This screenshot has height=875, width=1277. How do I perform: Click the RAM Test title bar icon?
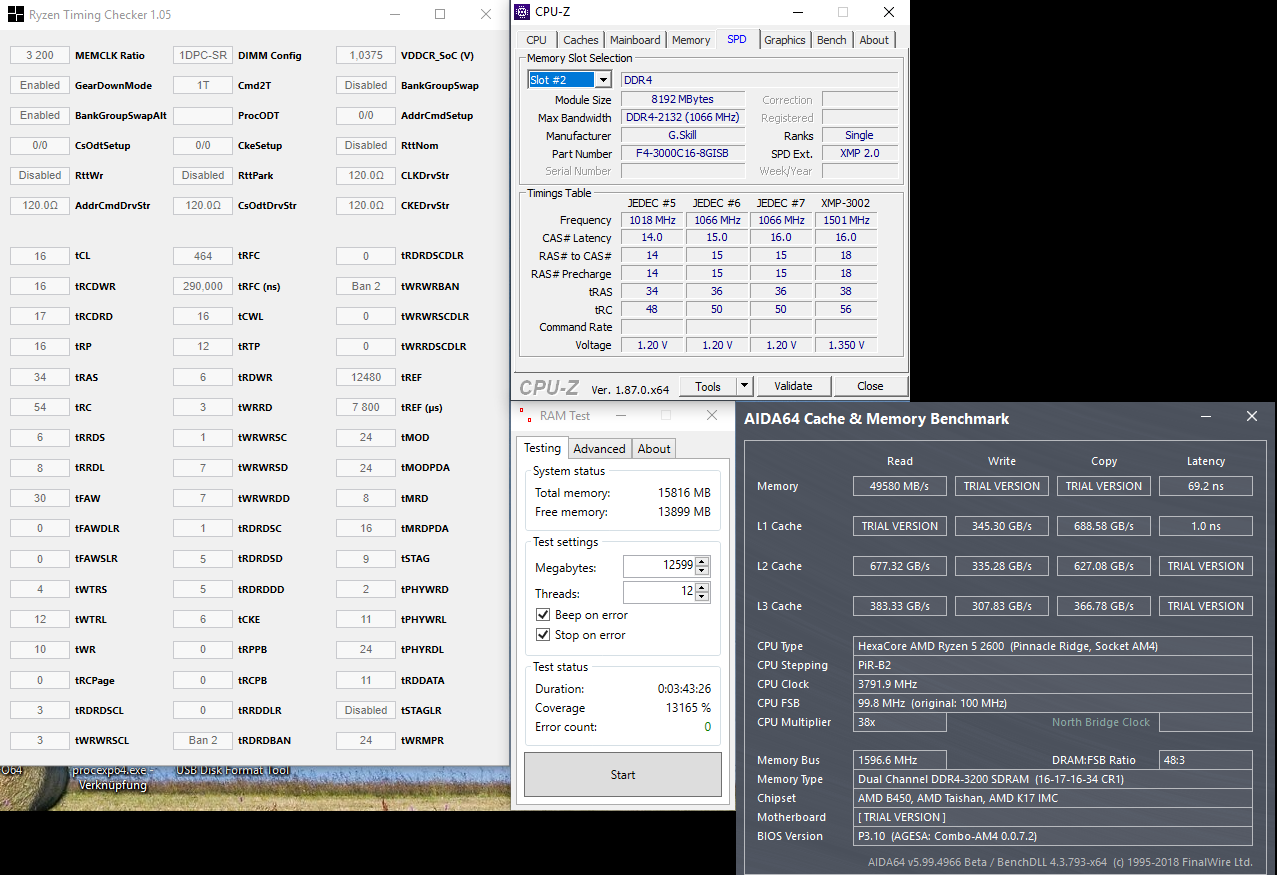pyautogui.click(x=525, y=415)
